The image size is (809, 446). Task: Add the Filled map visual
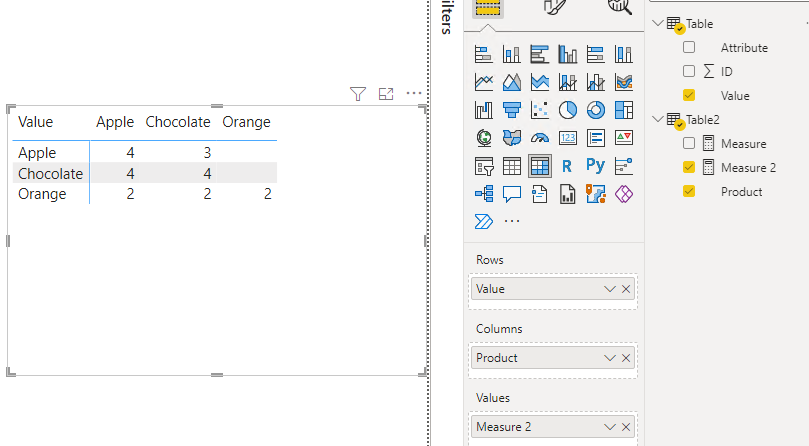pyautogui.click(x=511, y=138)
